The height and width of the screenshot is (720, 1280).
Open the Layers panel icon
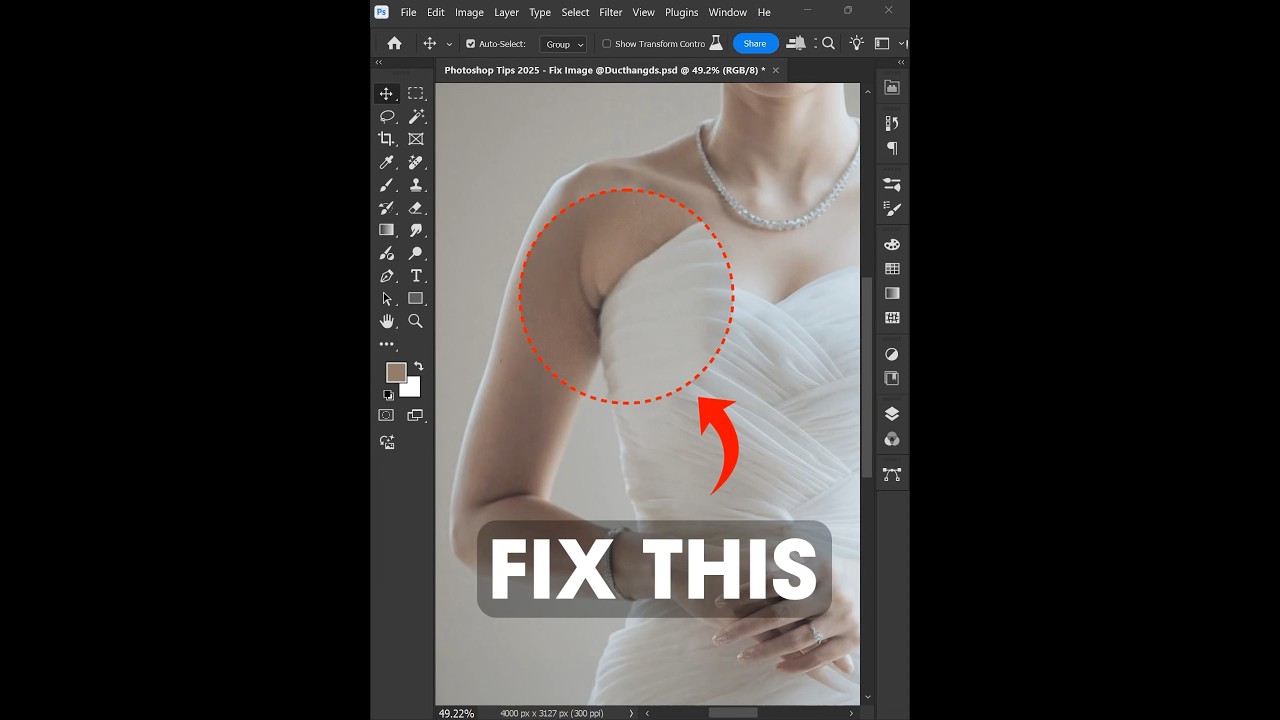coord(892,413)
